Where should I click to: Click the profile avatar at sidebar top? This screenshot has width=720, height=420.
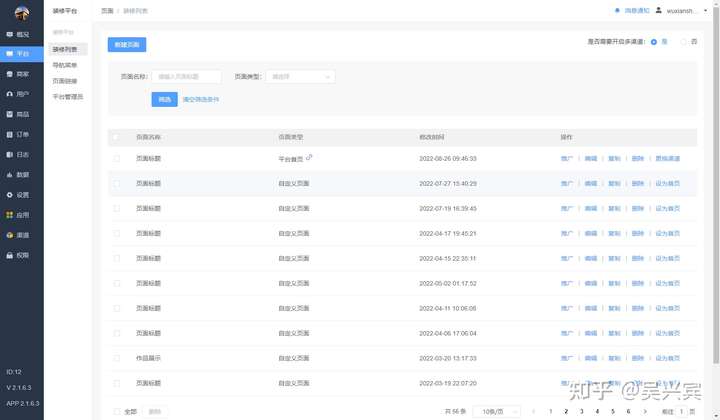(22, 13)
